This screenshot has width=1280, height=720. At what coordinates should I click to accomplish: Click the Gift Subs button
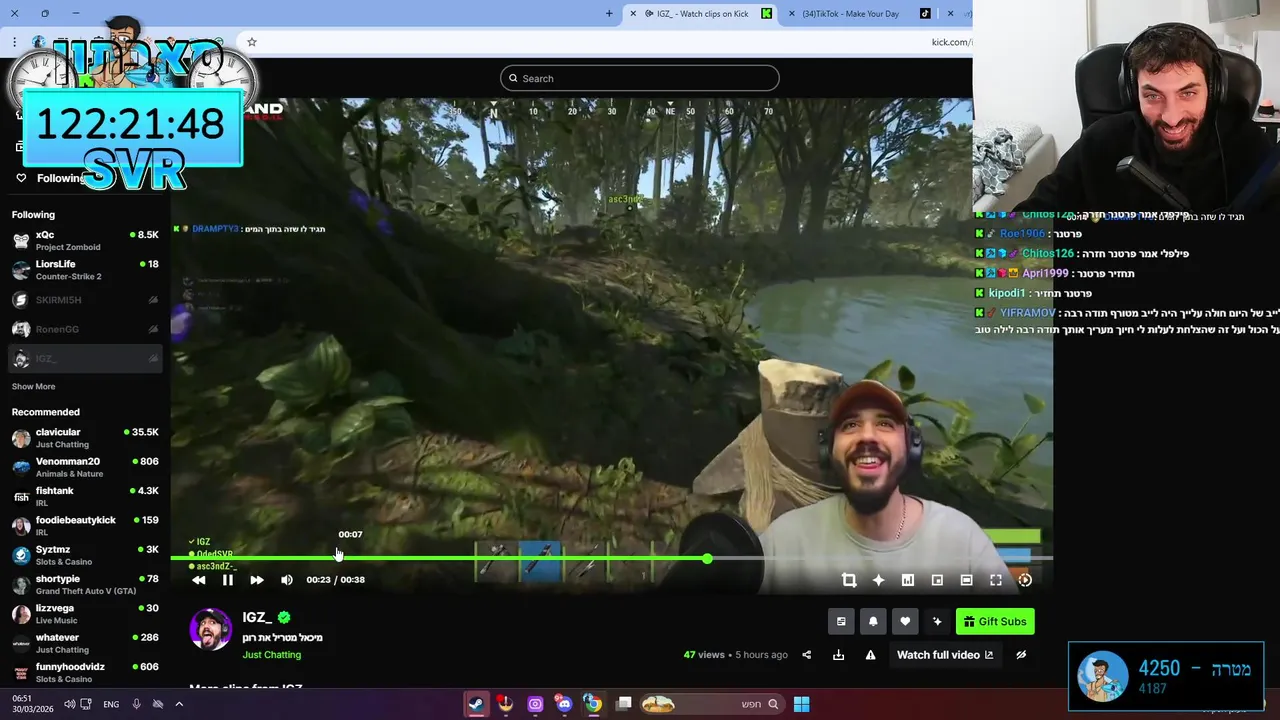tap(995, 621)
